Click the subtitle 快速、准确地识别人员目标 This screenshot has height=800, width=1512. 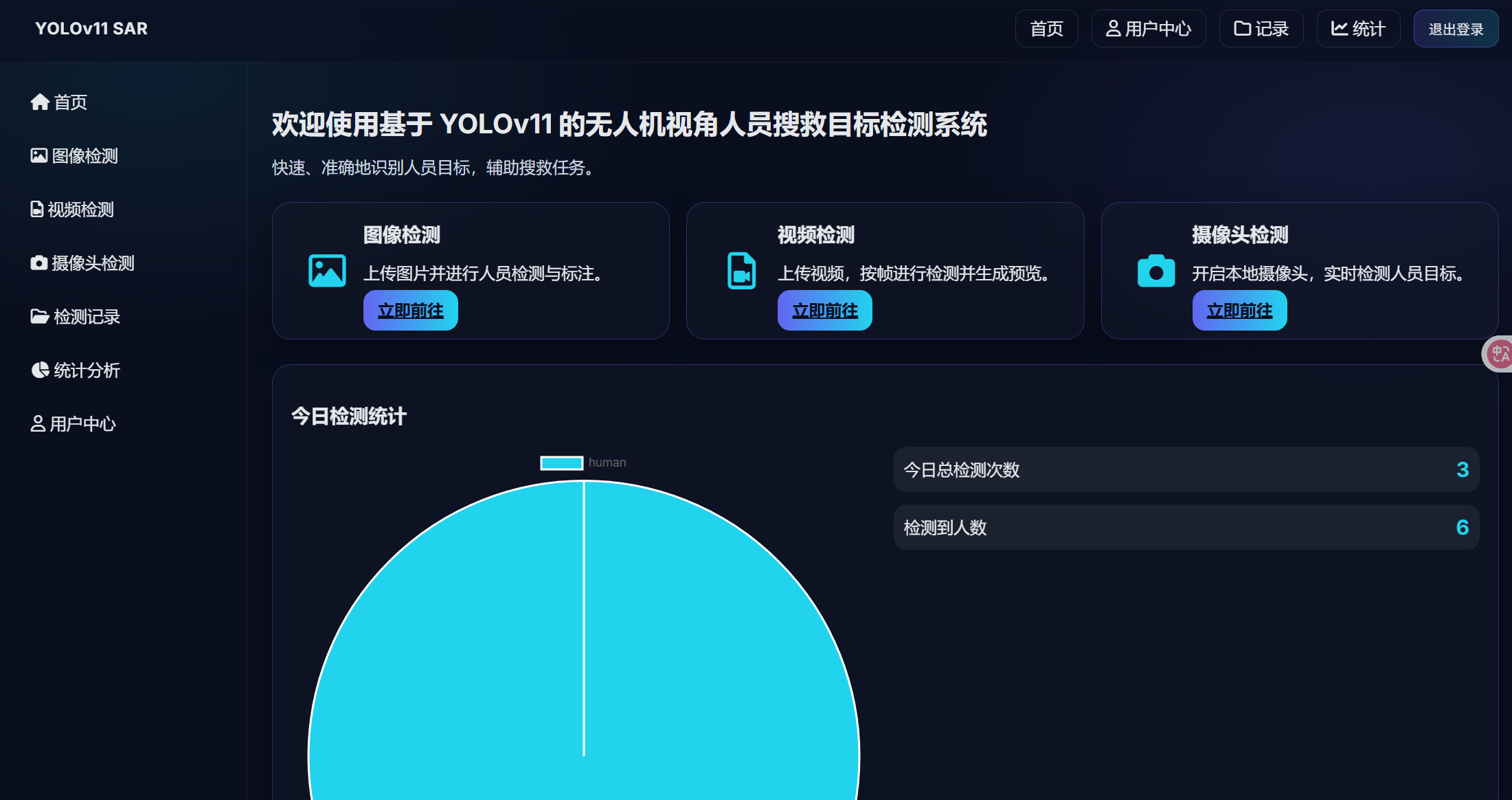click(x=433, y=168)
